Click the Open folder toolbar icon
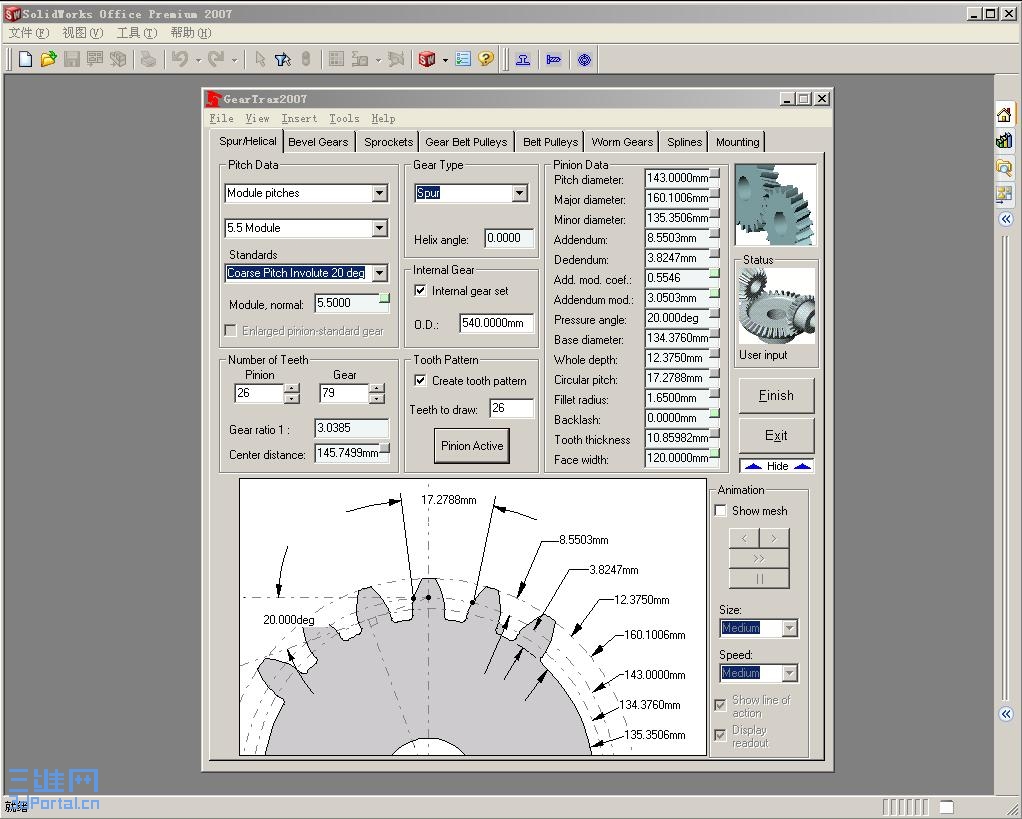Viewport: 1022px width, 819px height. click(48, 59)
